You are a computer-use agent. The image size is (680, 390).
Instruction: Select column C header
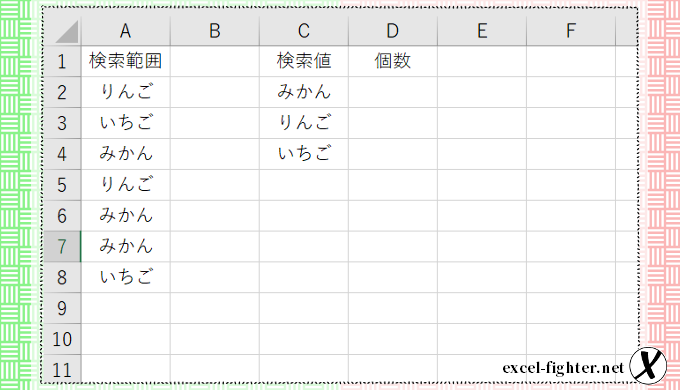304,31
